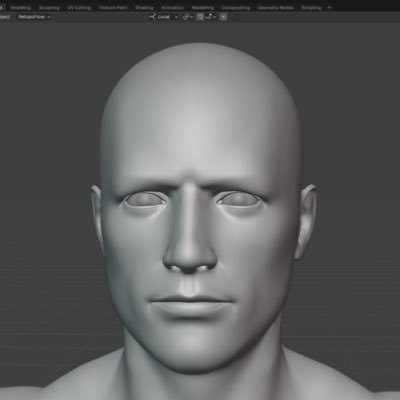400x400 pixels.
Task: Open the RetopoFlow dropdown menu
Action: coord(34,17)
